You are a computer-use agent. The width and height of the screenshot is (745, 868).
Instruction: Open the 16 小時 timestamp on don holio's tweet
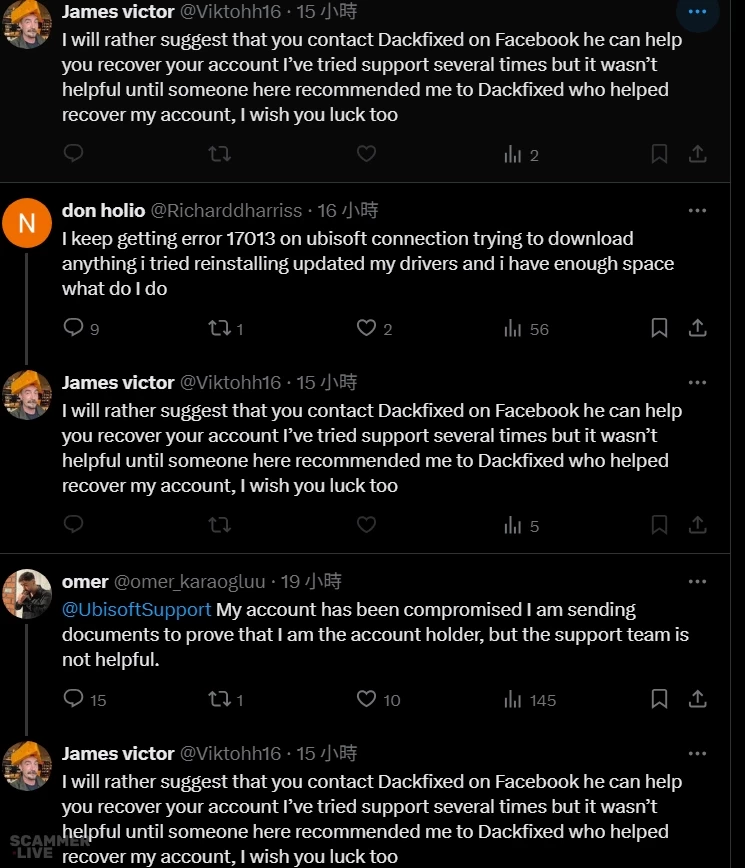click(348, 211)
